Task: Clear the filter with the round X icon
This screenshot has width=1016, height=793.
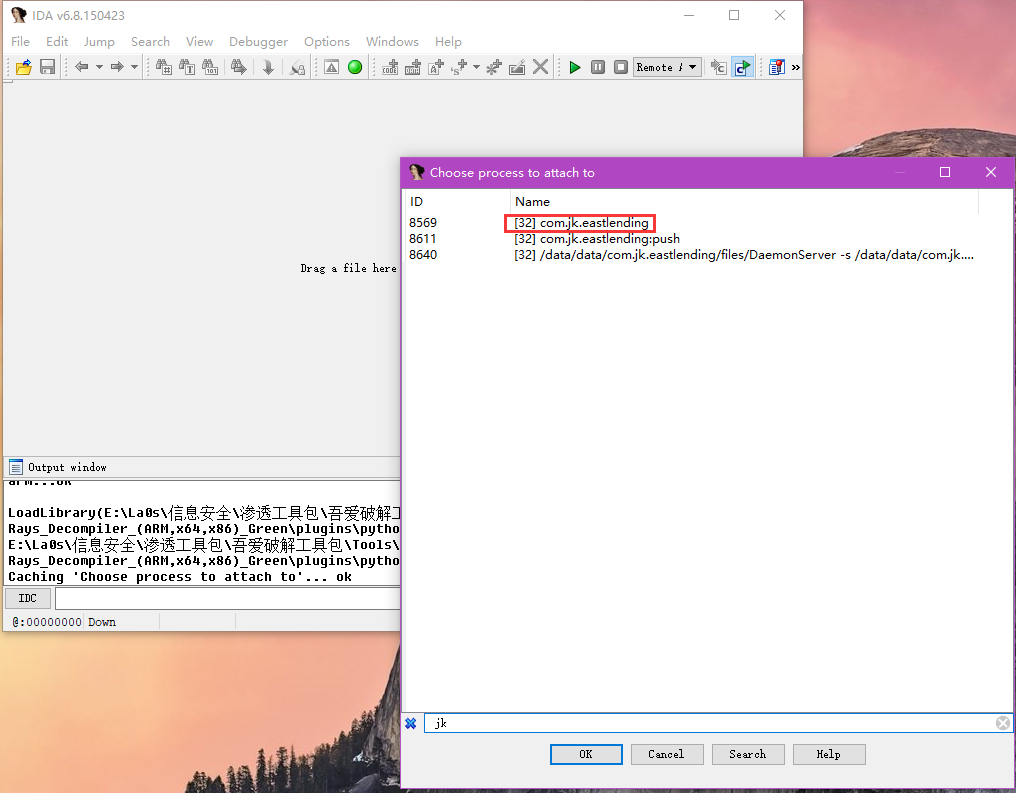Action: click(x=1002, y=723)
